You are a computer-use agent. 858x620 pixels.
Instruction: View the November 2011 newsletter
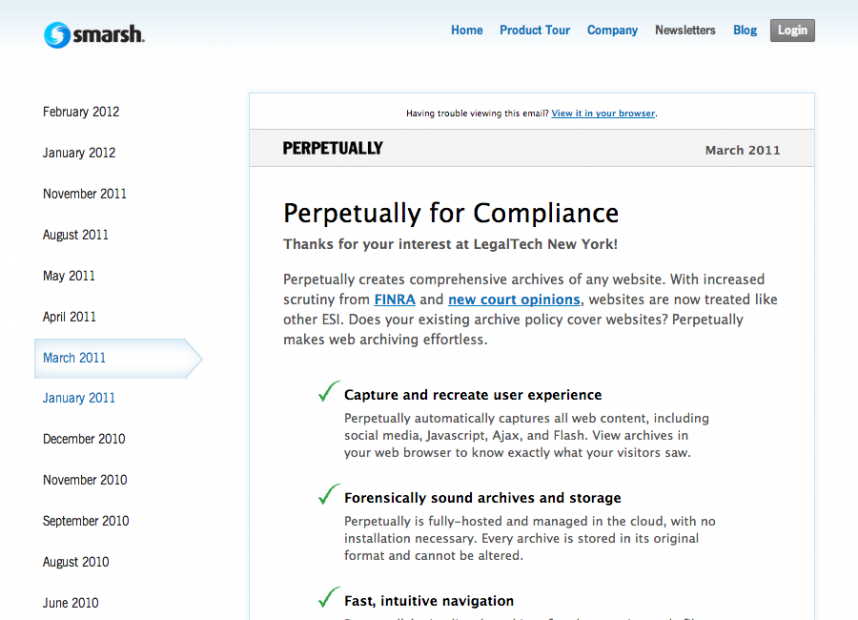(x=85, y=194)
